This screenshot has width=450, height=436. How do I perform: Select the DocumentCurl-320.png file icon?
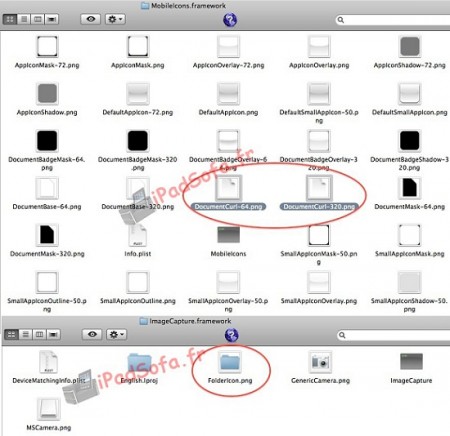[x=319, y=188]
